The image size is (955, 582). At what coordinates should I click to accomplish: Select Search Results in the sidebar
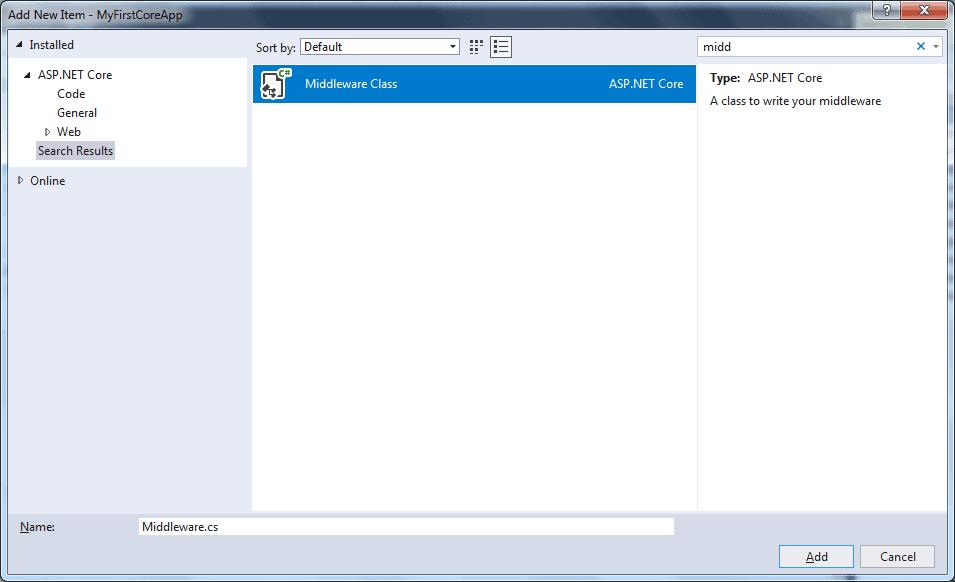(75, 150)
